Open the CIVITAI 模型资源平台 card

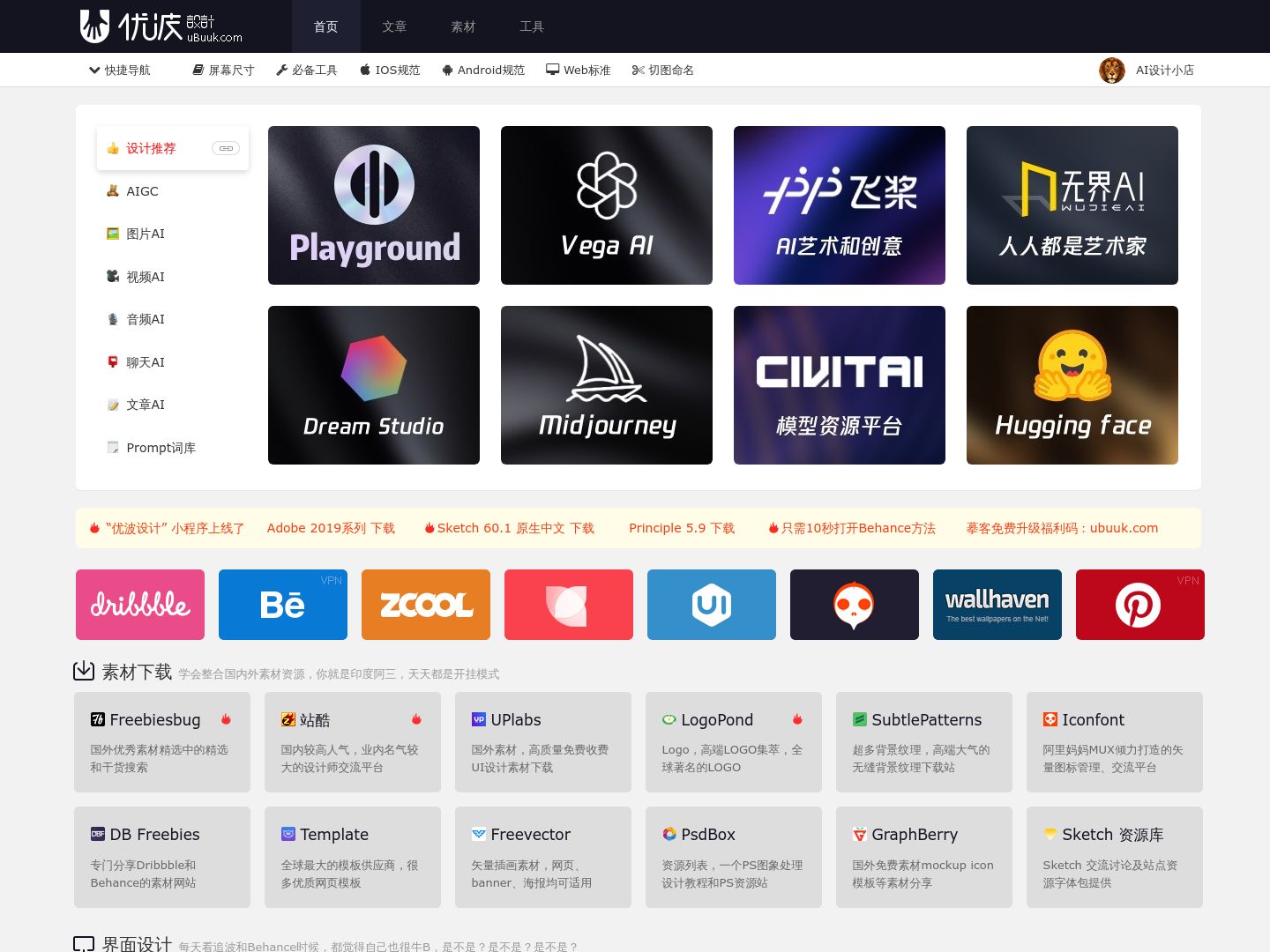tap(840, 385)
